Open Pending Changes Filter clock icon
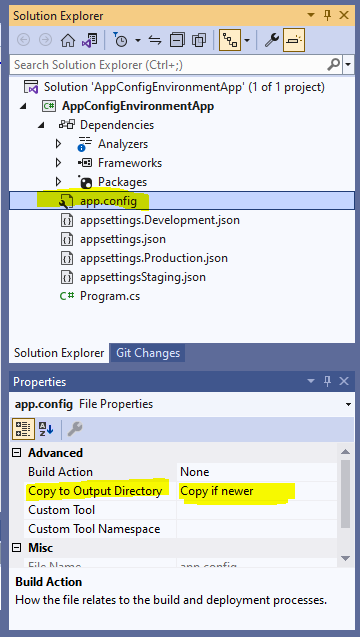 [x=121, y=40]
